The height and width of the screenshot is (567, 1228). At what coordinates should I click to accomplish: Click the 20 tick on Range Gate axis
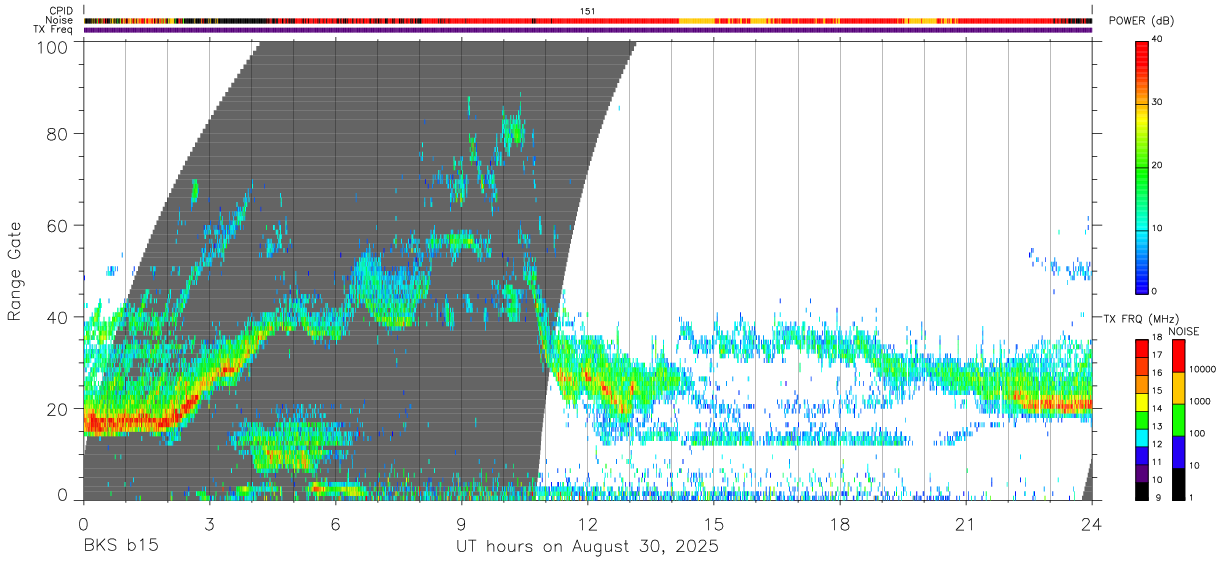point(57,409)
